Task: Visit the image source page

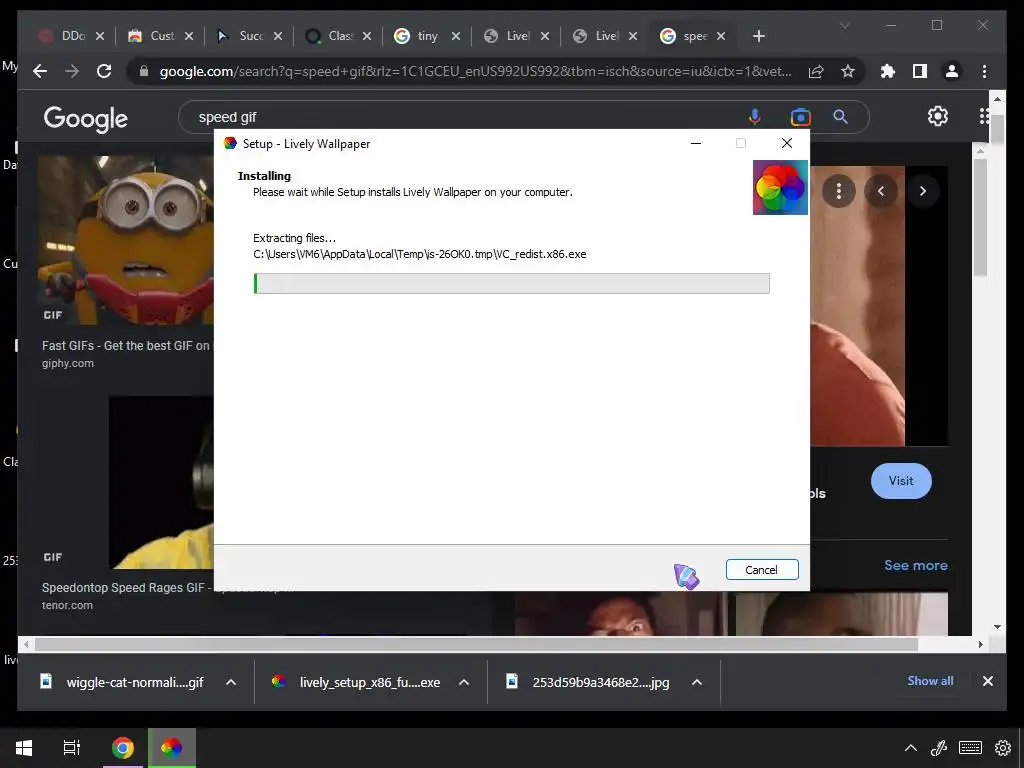Action: point(901,481)
